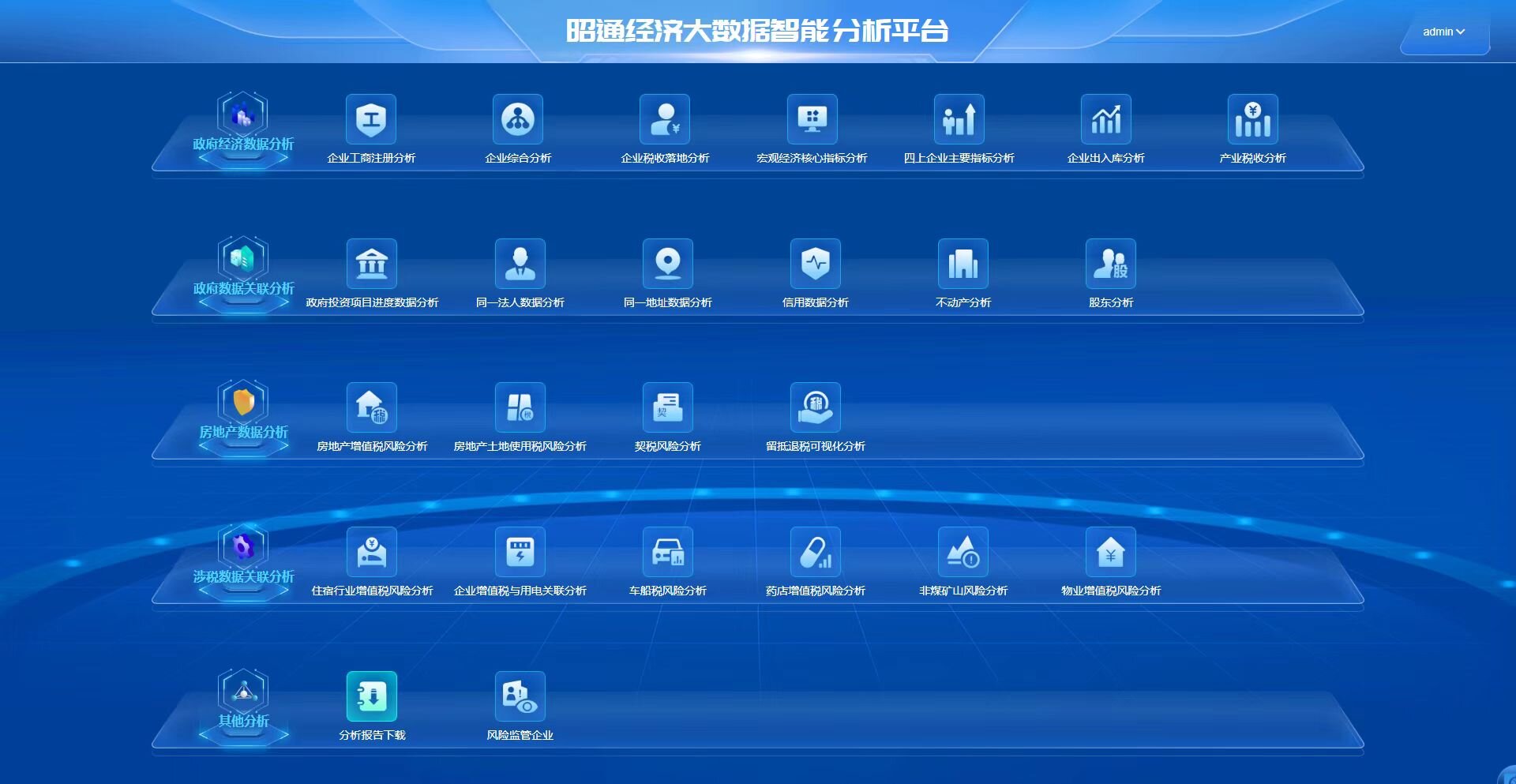Click the 企业综合分析 text label
The width and height of the screenshot is (1516, 784).
518,158
